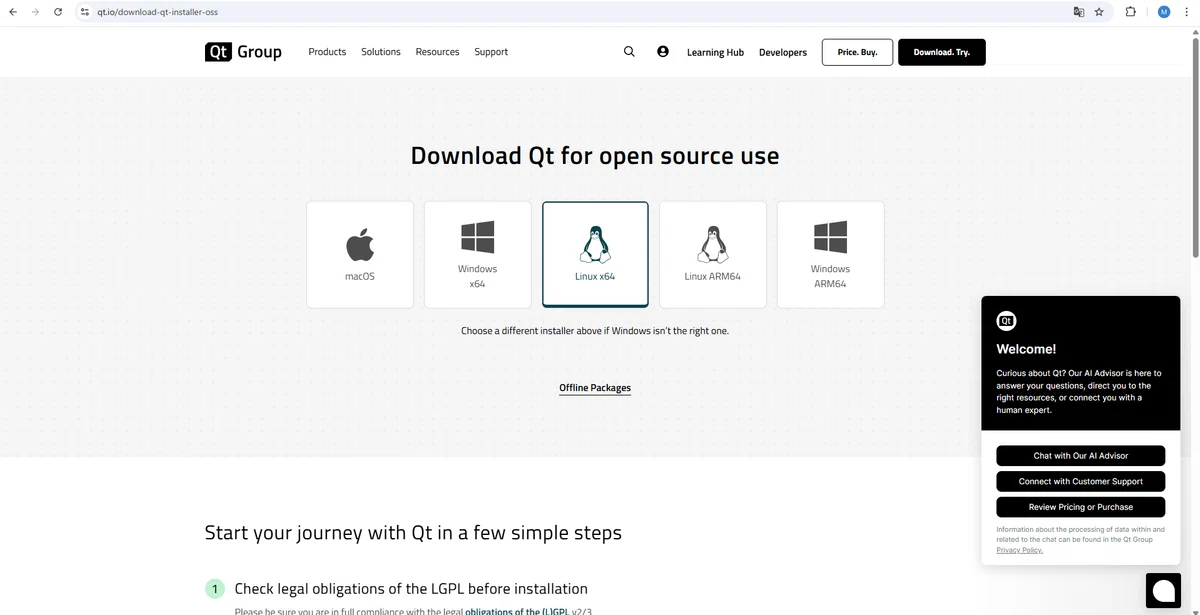Open the Offline Packages link
This screenshot has width=1200, height=615.
595,388
